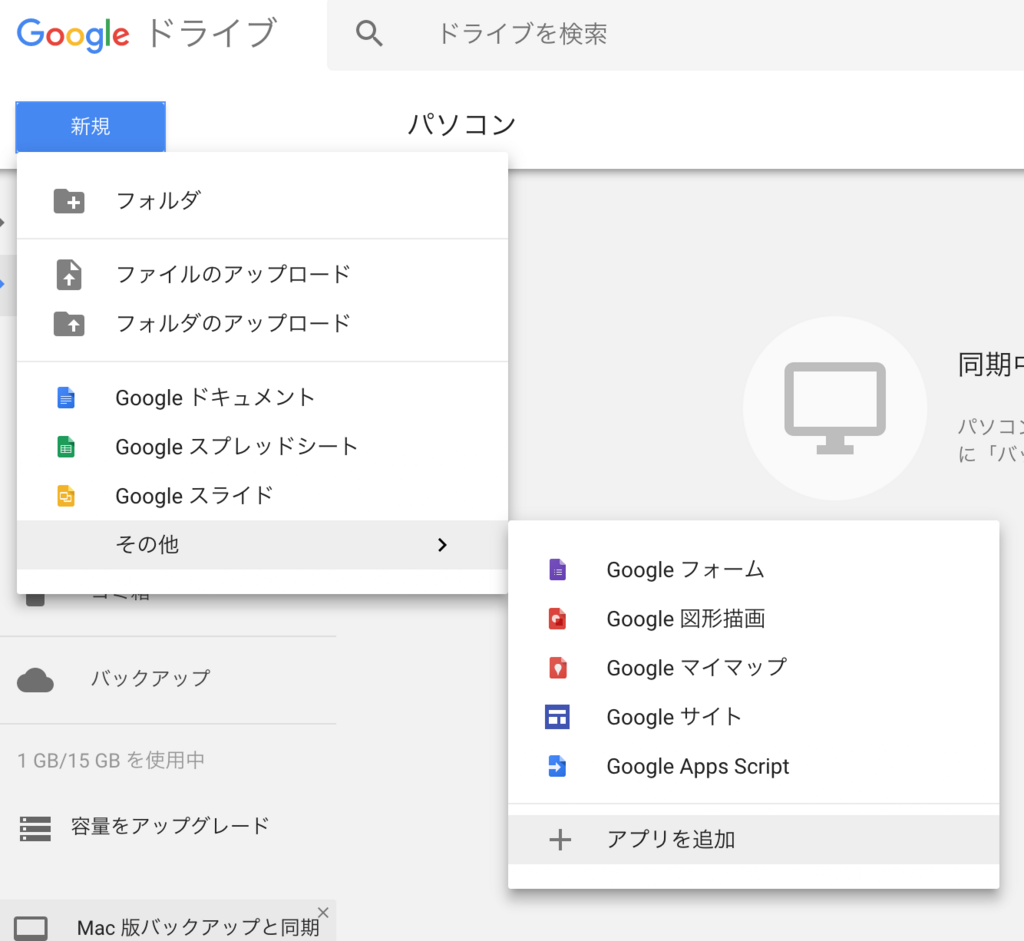Screen dimensions: 1024x941
Task: Click the file upload icon
Action: point(69,274)
